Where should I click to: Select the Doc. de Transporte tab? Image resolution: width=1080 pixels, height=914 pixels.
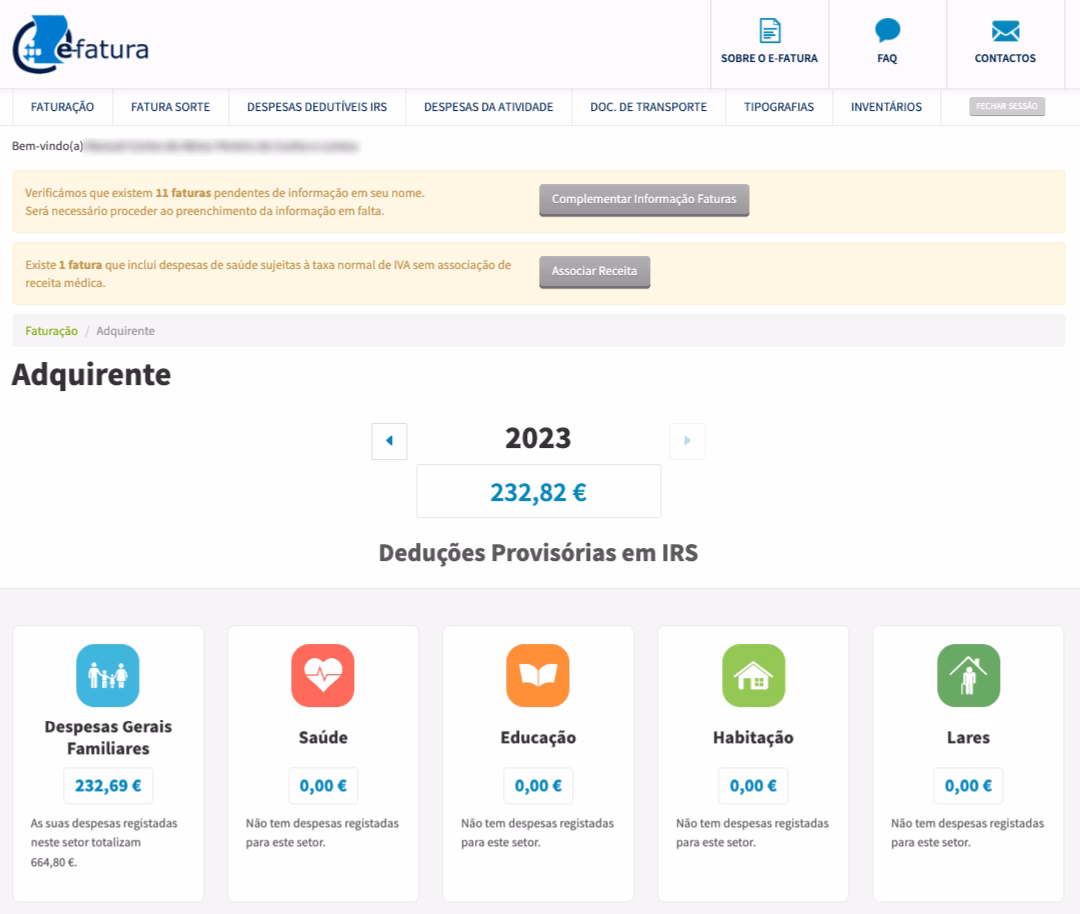click(647, 107)
